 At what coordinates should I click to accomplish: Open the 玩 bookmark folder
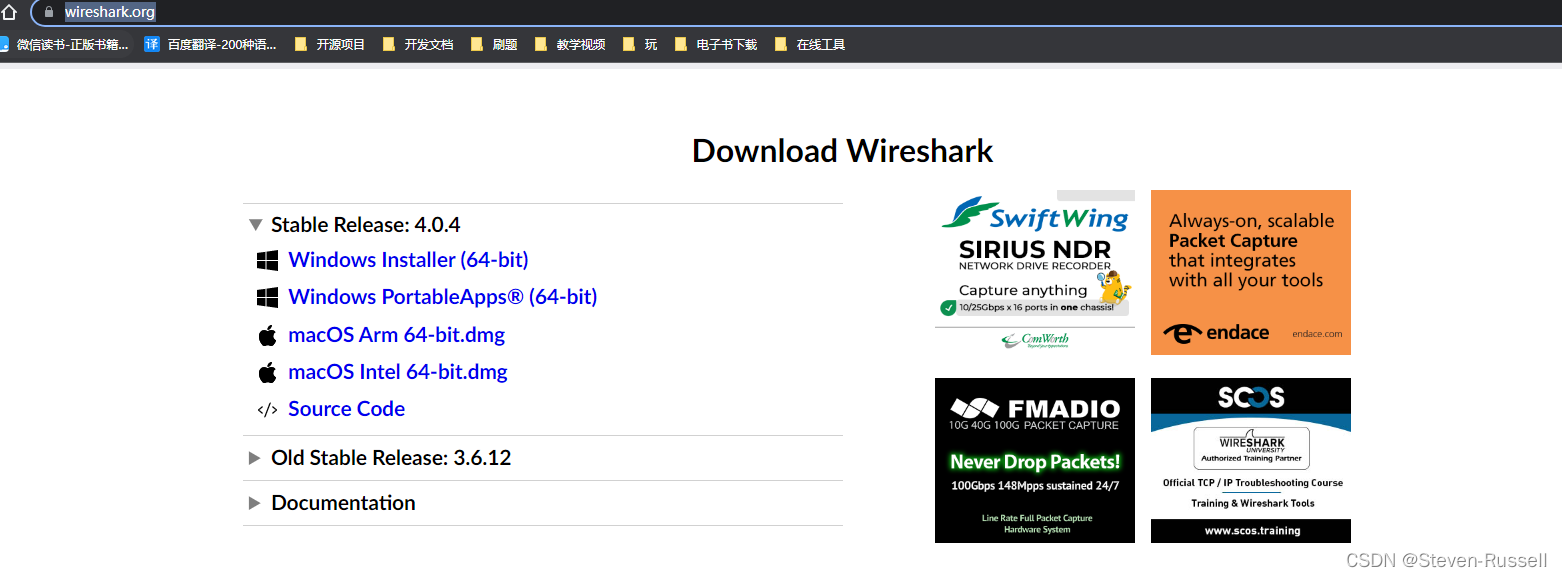tap(640, 44)
